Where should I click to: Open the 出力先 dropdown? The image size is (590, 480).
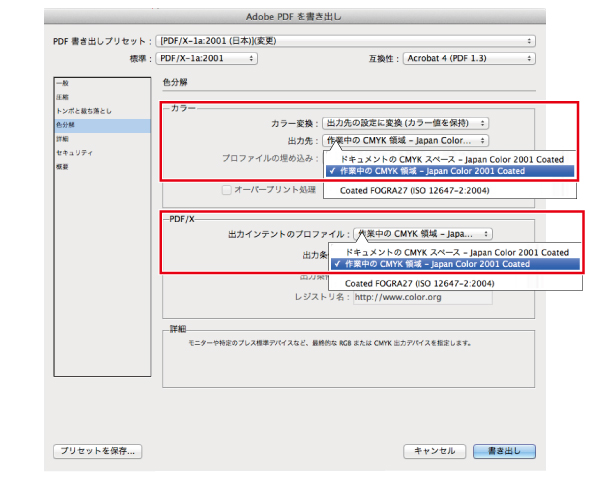(x=406, y=141)
